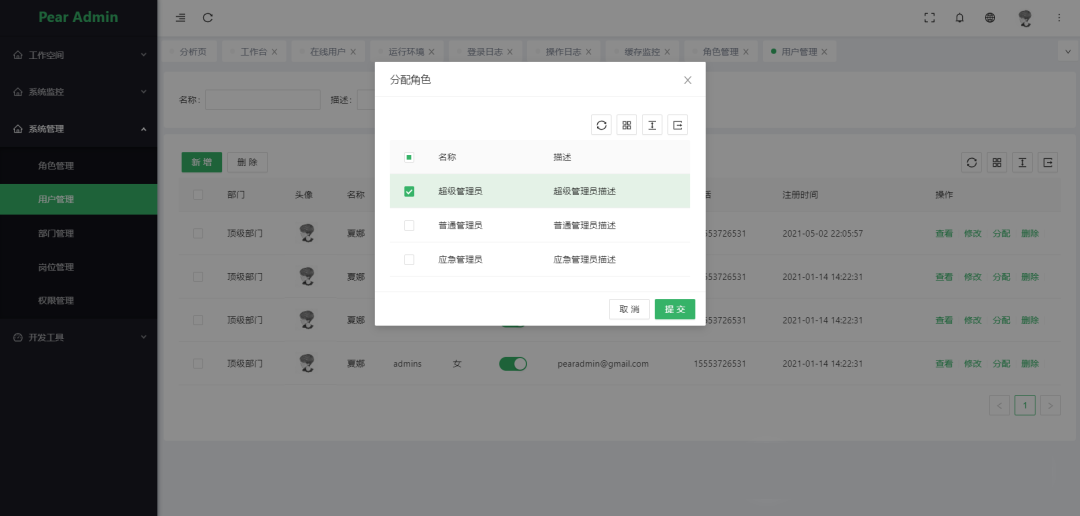Toggle the sidebar collapse icon in header
Viewport: 1080px width, 516px height.
click(180, 18)
